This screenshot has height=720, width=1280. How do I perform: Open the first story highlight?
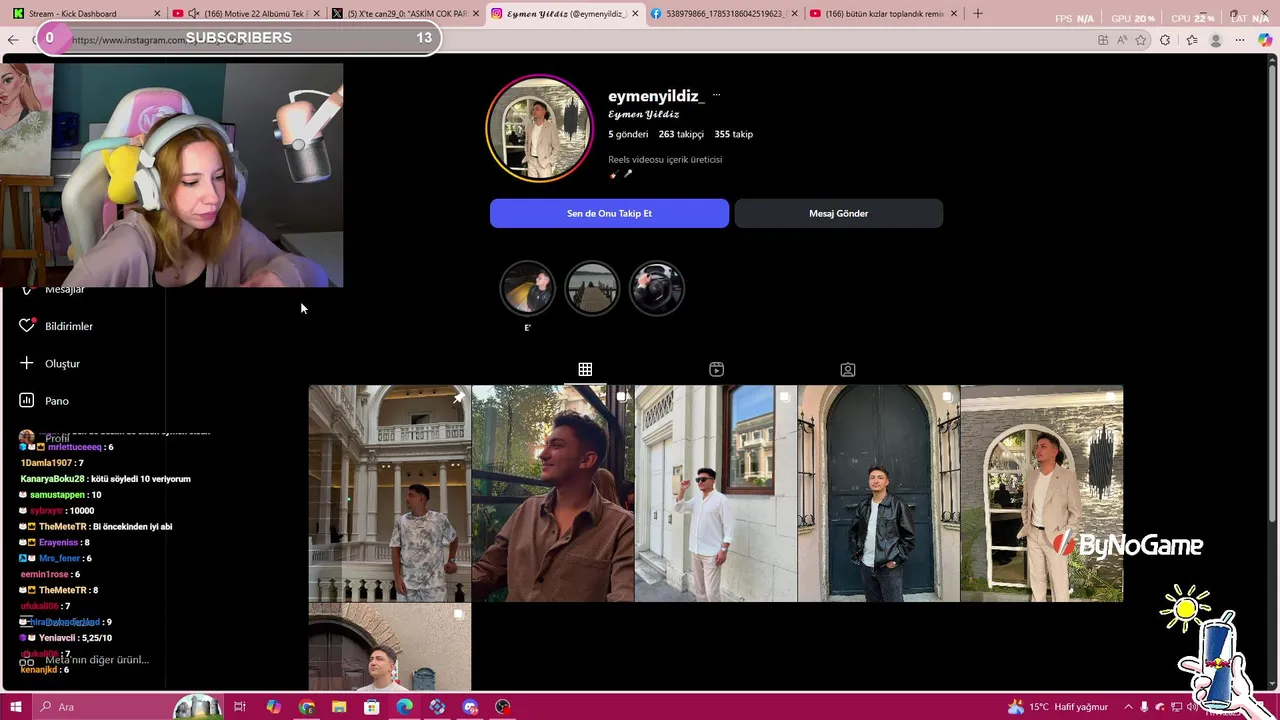[x=527, y=288]
